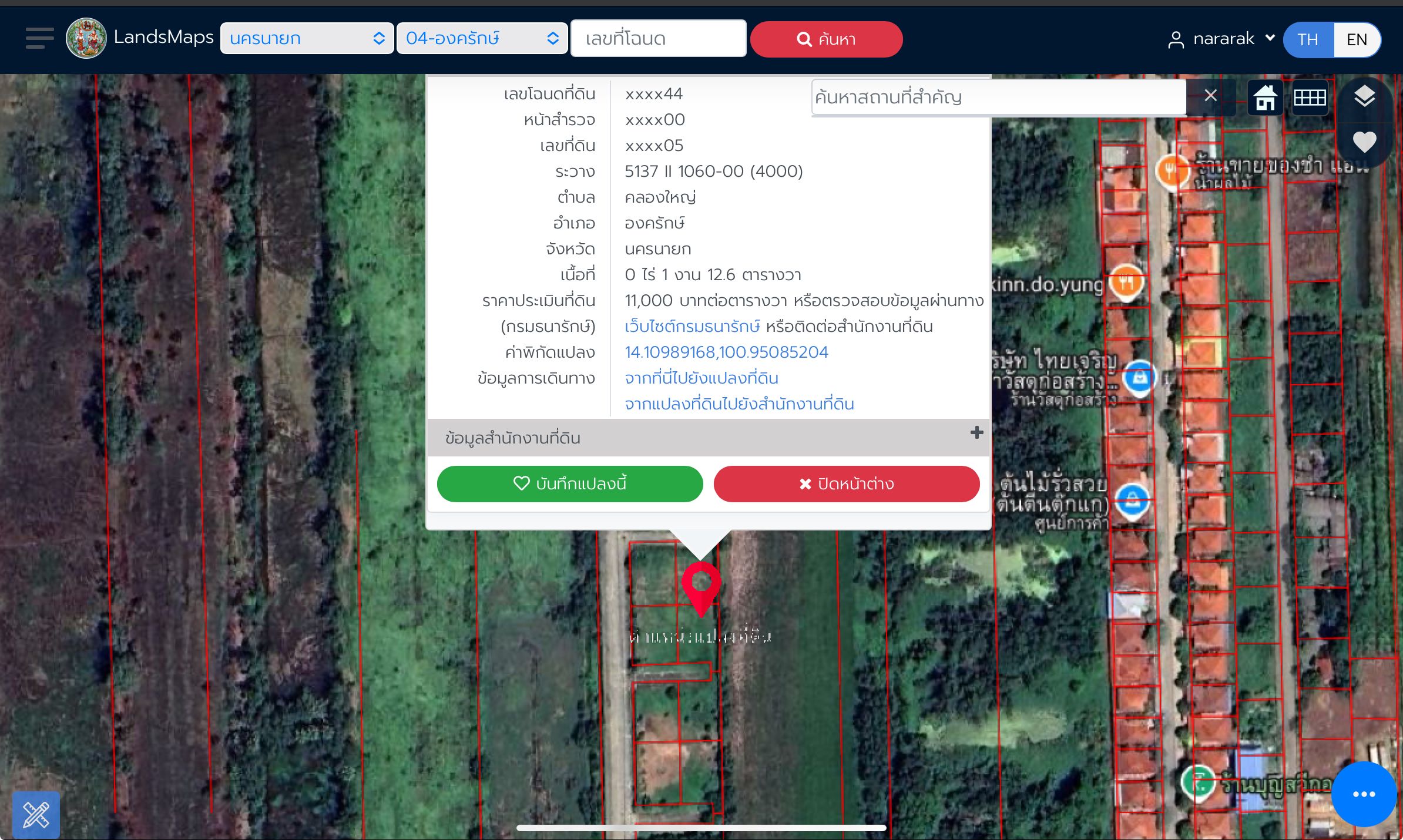
Task: Click the home building icon
Action: (x=1265, y=97)
